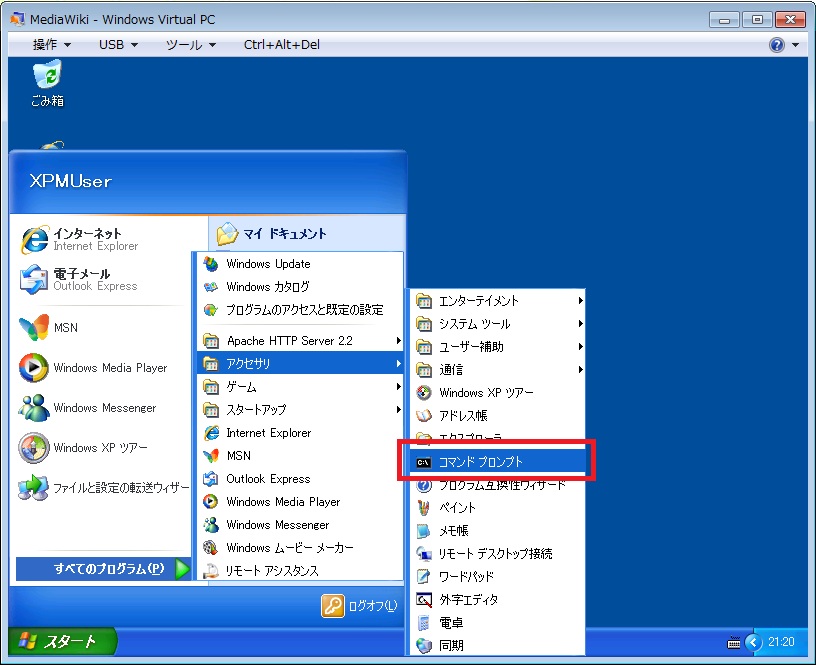The image size is (816, 665).
Task: Expand the システム ツール submenu
Action: (498, 324)
